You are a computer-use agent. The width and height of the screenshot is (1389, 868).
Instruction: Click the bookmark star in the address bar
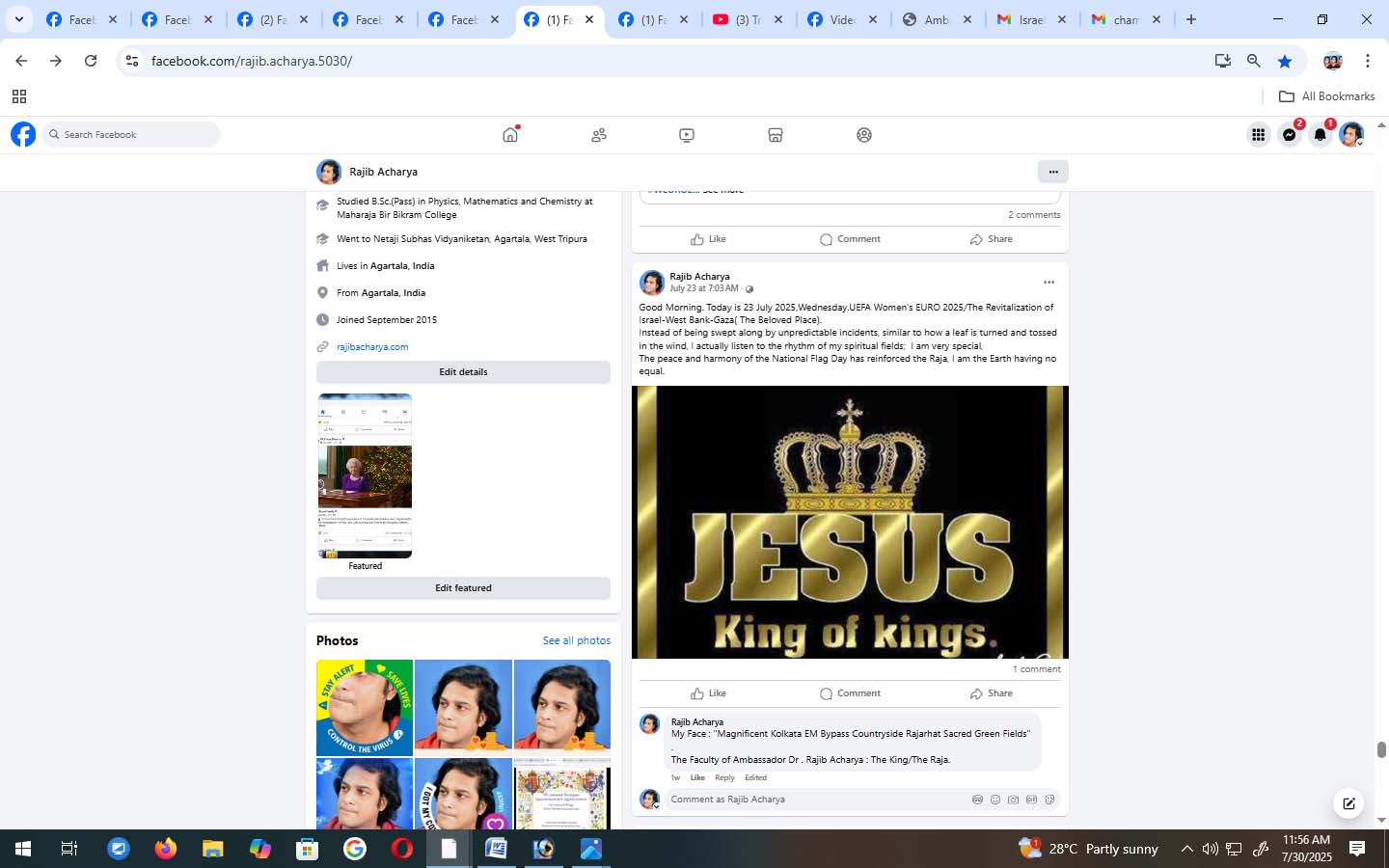1285,61
